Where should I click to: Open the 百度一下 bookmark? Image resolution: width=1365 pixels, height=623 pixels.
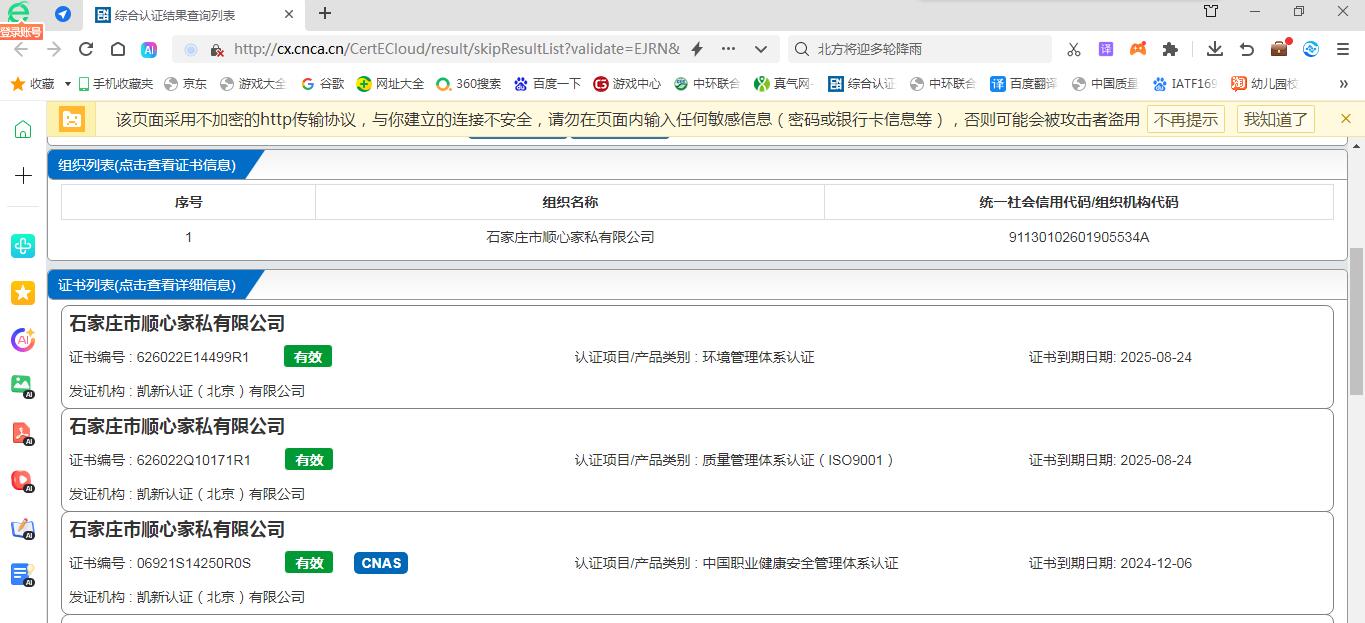547,84
